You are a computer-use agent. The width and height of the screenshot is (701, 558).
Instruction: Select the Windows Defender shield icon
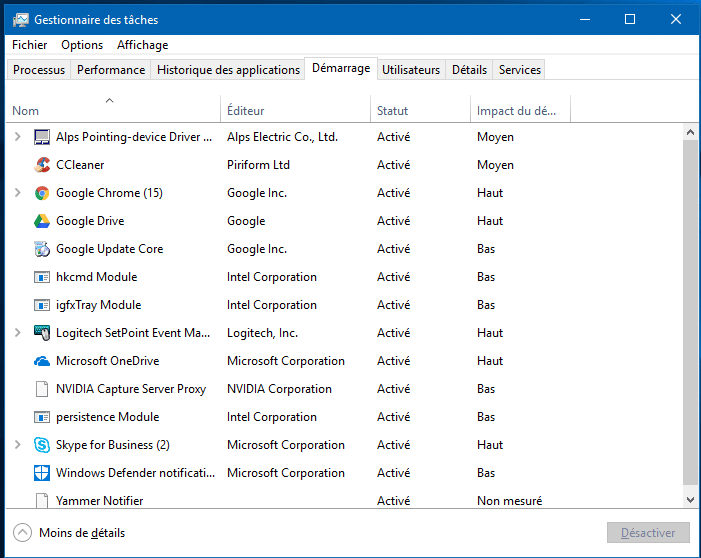coord(42,473)
